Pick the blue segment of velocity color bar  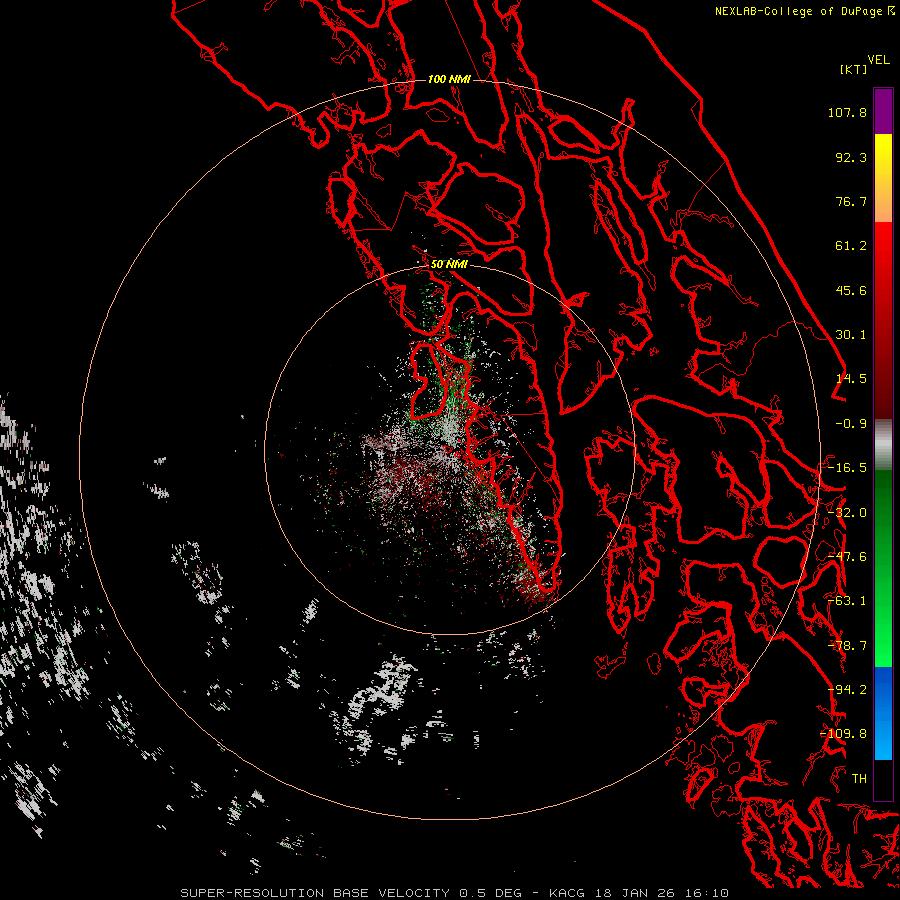pos(883,713)
